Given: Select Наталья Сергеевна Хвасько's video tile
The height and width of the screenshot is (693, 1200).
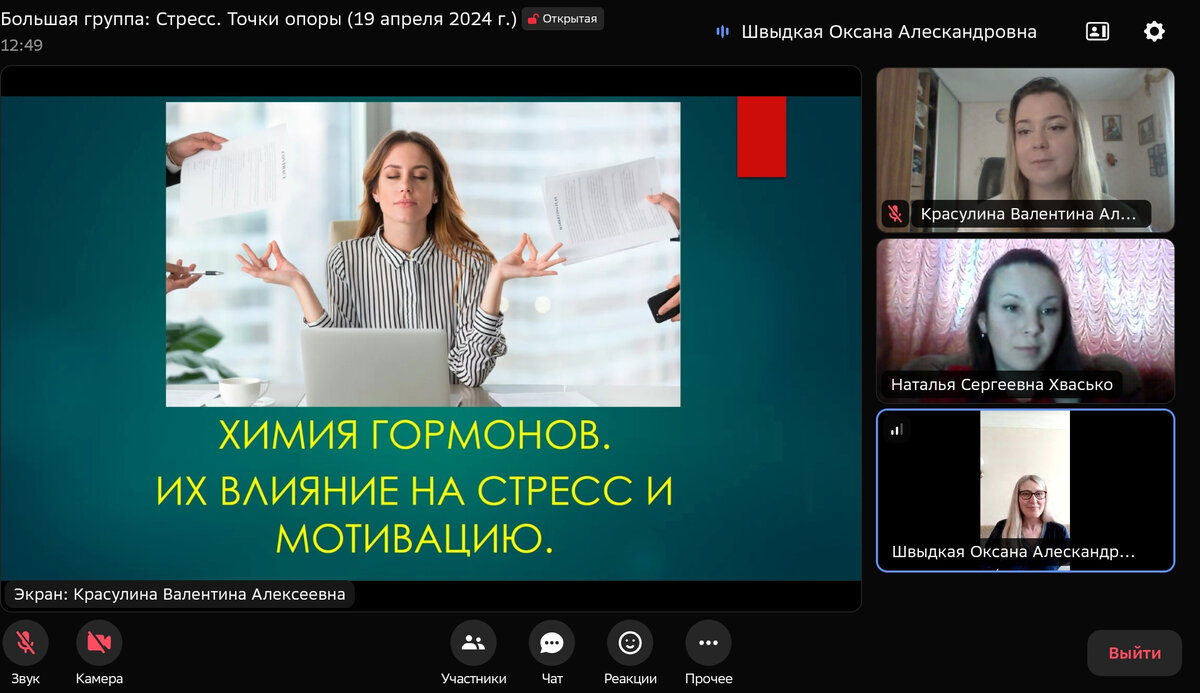Looking at the screenshot, I should tap(1026, 320).
